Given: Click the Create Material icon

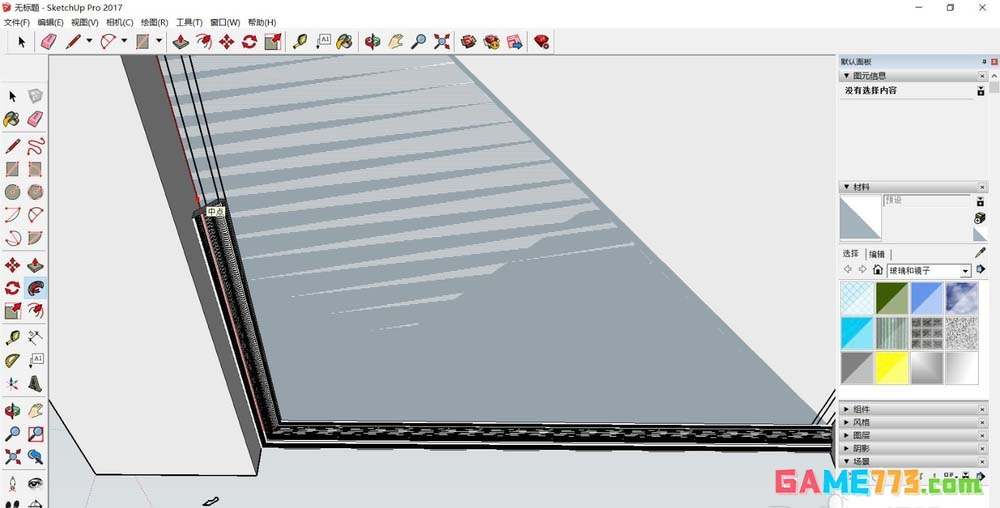Looking at the screenshot, I should click(980, 219).
